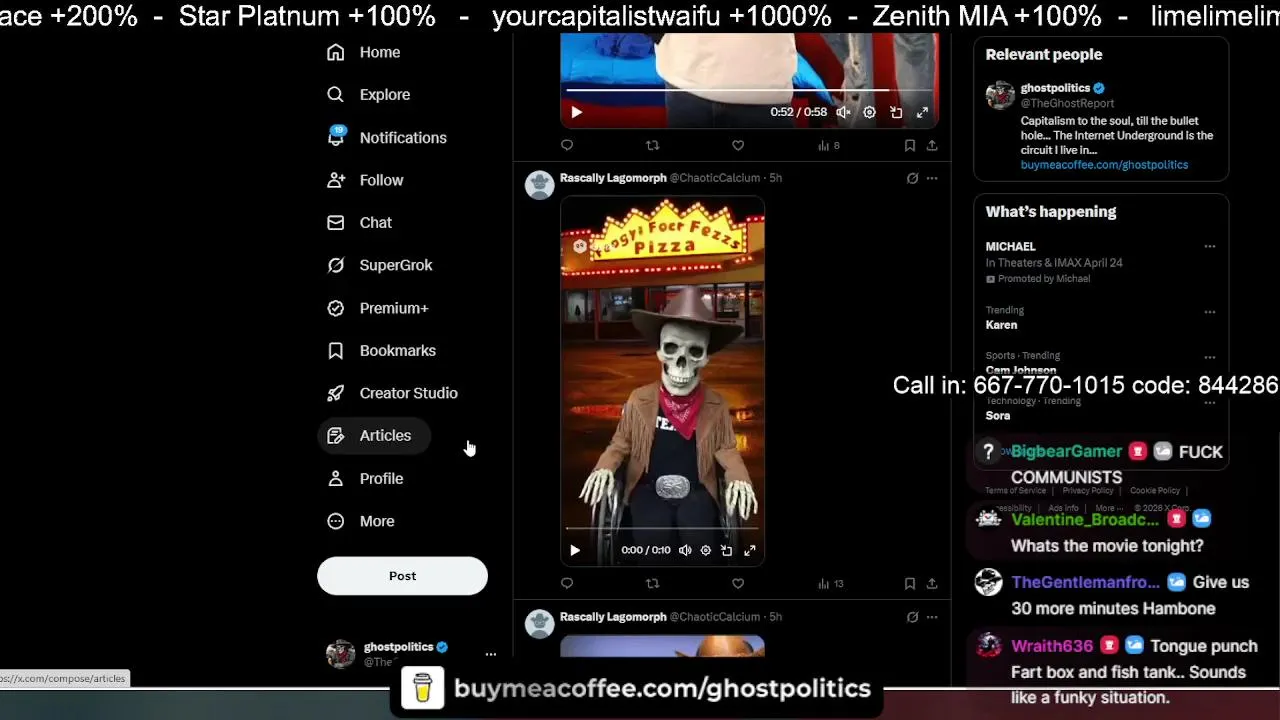Toggle picture-in-picture on top video
Image resolution: width=1280 pixels, height=720 pixels.
coord(896,112)
